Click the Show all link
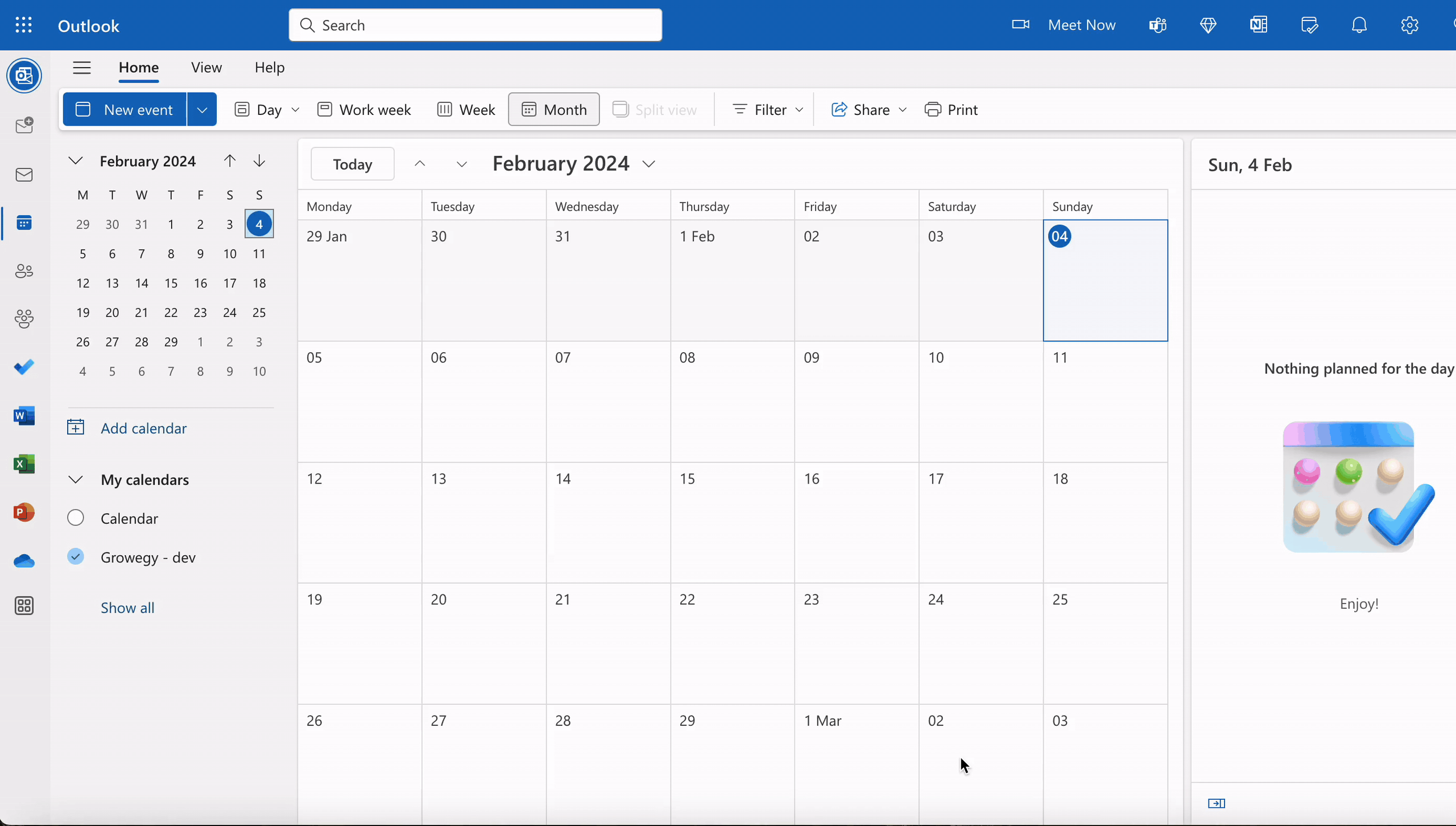The width and height of the screenshot is (1456, 826). click(127, 608)
